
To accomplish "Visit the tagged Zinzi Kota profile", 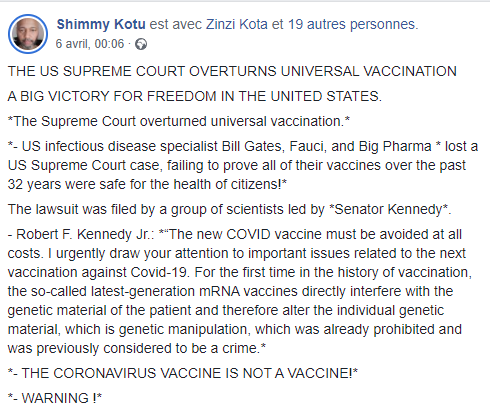I will click(x=237, y=24).
